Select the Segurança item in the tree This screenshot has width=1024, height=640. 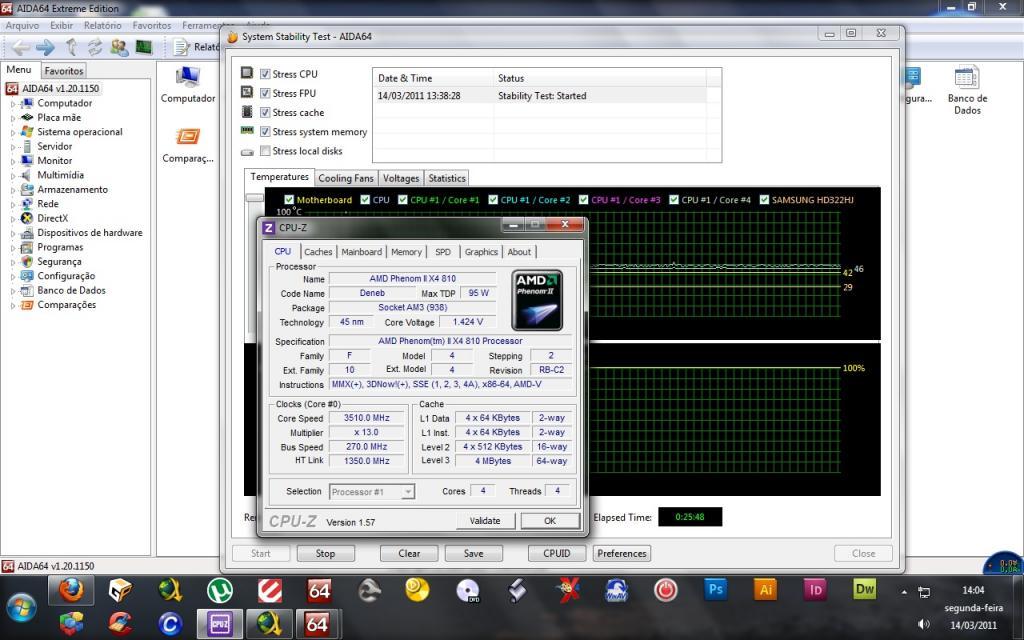click(59, 261)
